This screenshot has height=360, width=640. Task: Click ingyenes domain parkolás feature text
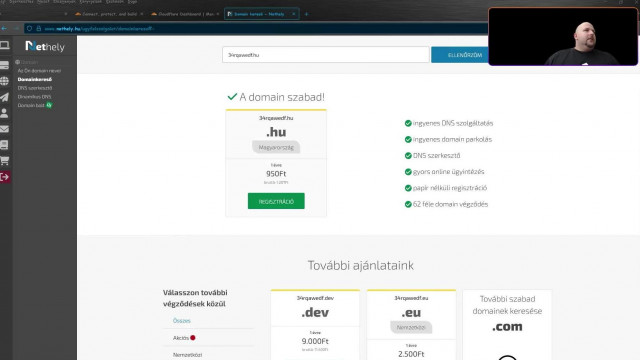click(452, 139)
